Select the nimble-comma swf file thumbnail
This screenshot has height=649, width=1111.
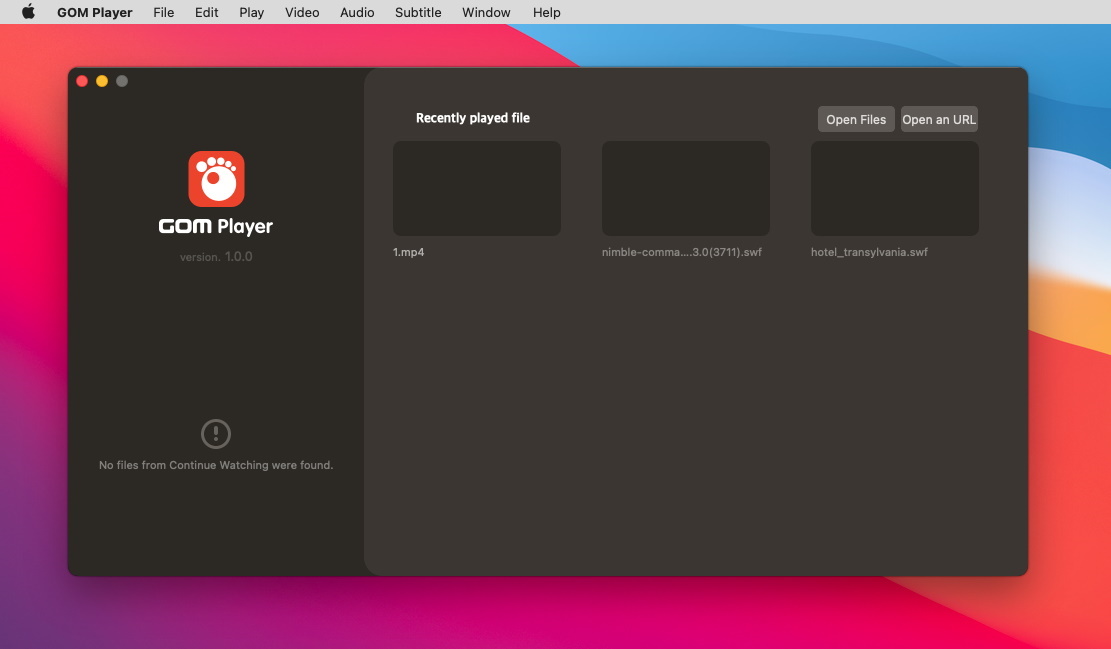pyautogui.click(x=686, y=188)
